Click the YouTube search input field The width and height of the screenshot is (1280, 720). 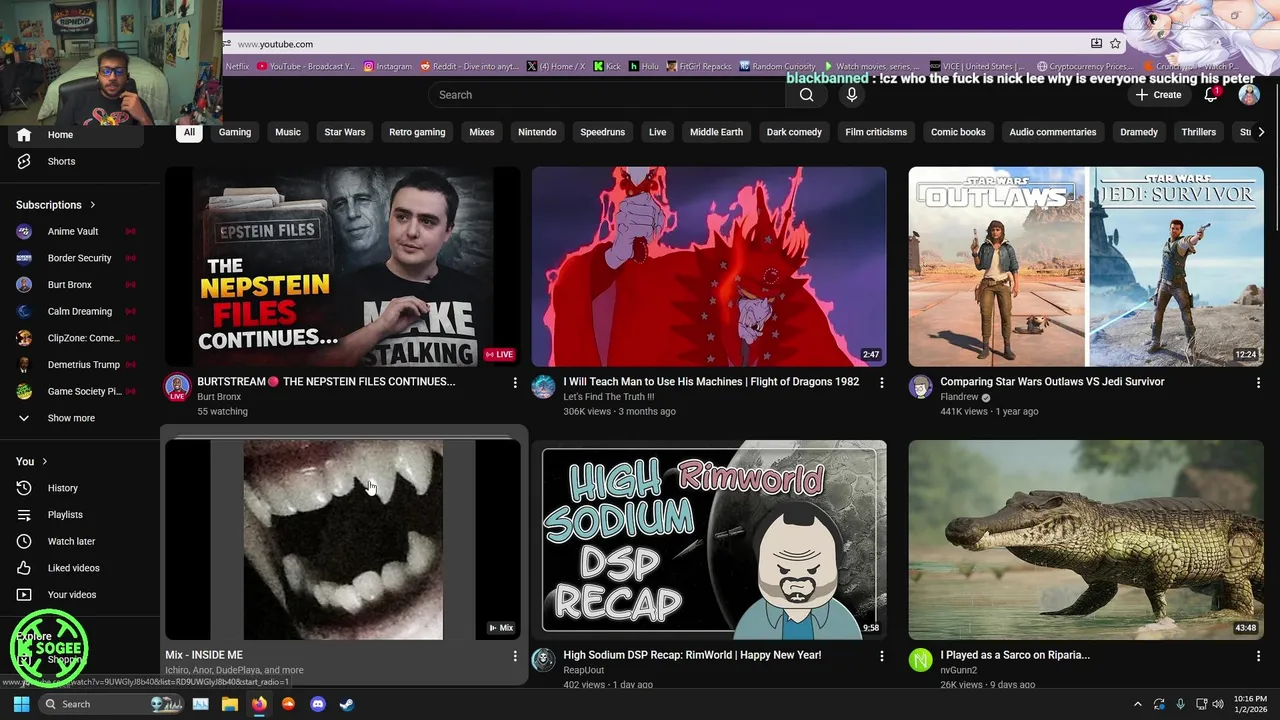coord(607,95)
